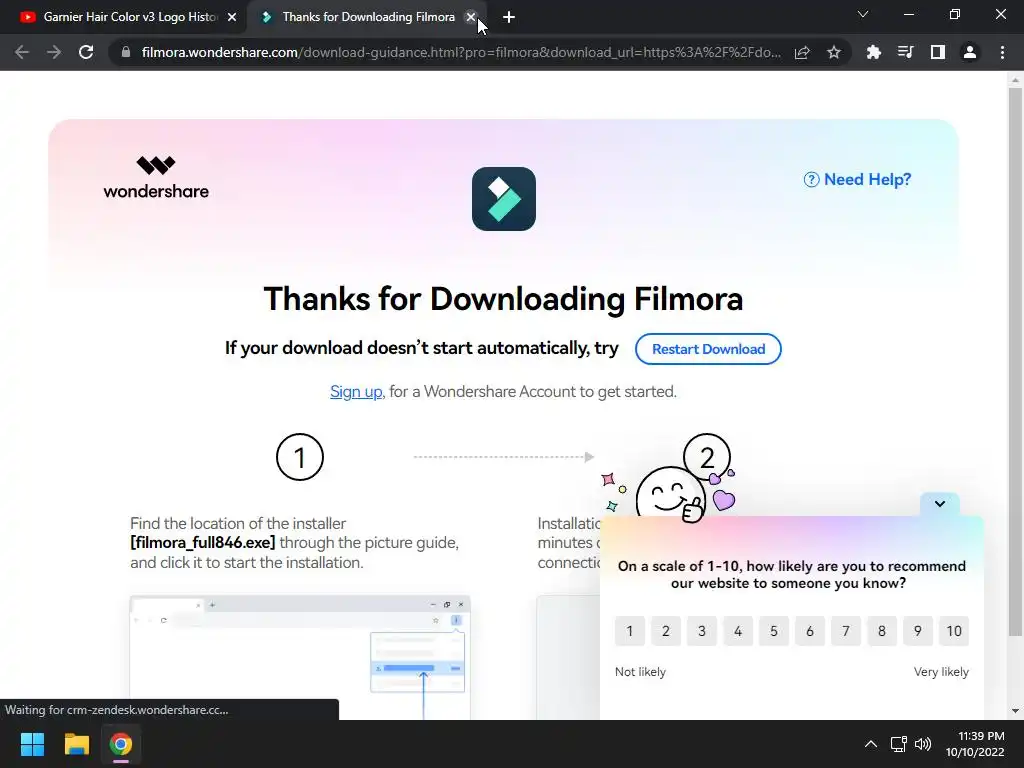Rate 5 on the recommendation scale
The width and height of the screenshot is (1024, 768).
[x=773, y=631]
